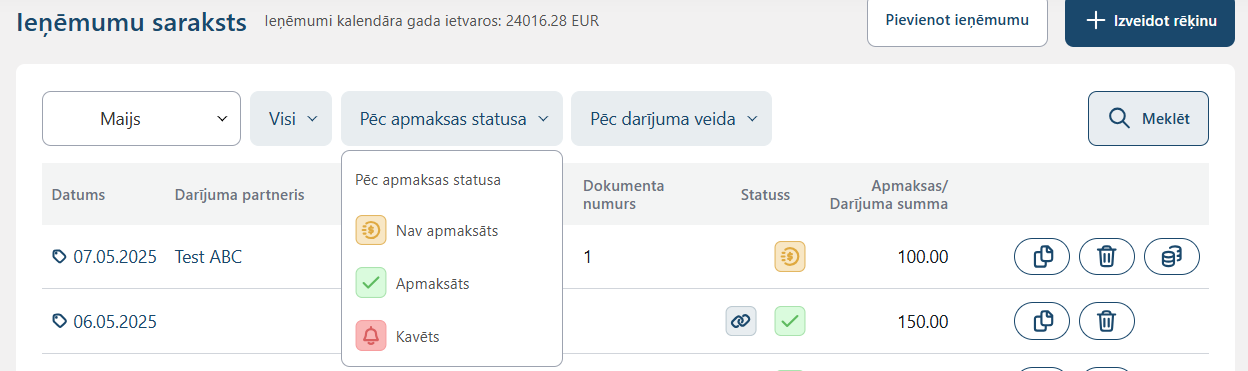Open the Pēc darījuma veida filter
Viewport: 1248px width, 371px height.
(x=671, y=118)
